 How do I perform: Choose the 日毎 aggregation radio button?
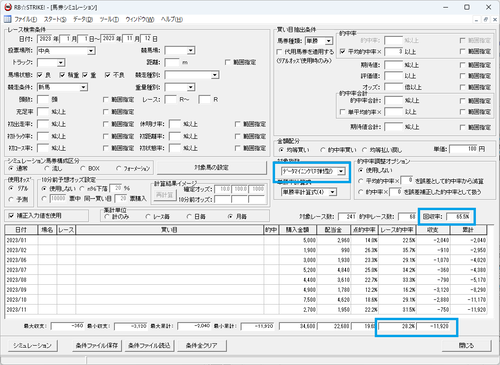point(189,217)
